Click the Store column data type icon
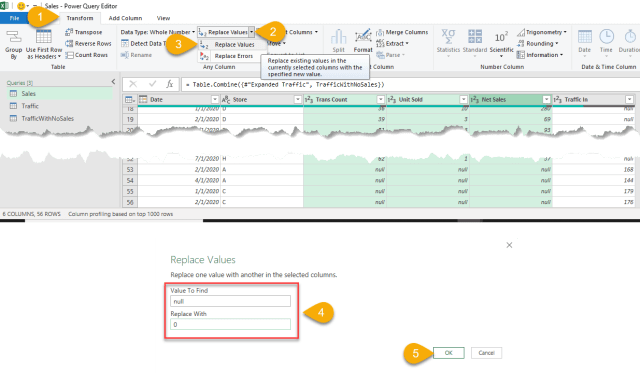The image size is (640, 373). pyautogui.click(x=226, y=99)
